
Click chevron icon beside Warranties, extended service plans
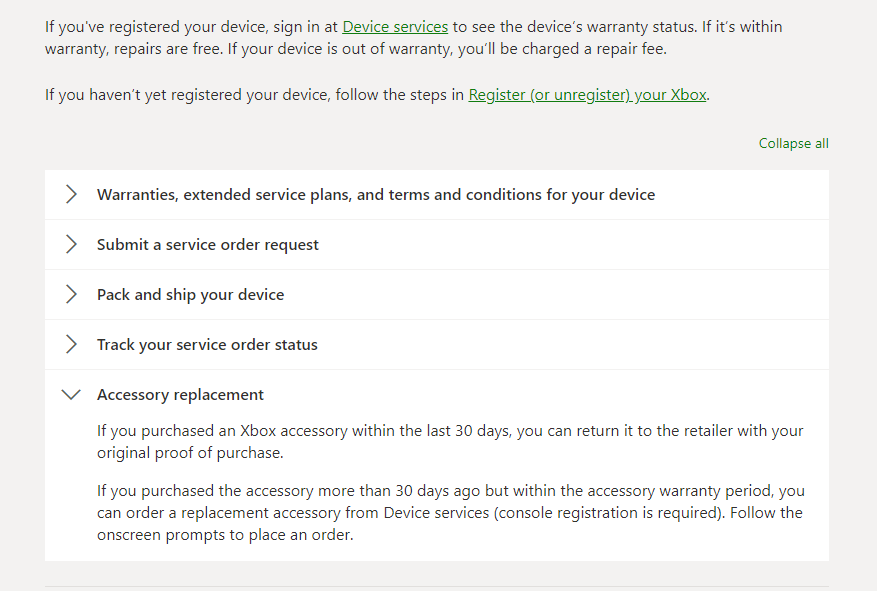(x=71, y=195)
